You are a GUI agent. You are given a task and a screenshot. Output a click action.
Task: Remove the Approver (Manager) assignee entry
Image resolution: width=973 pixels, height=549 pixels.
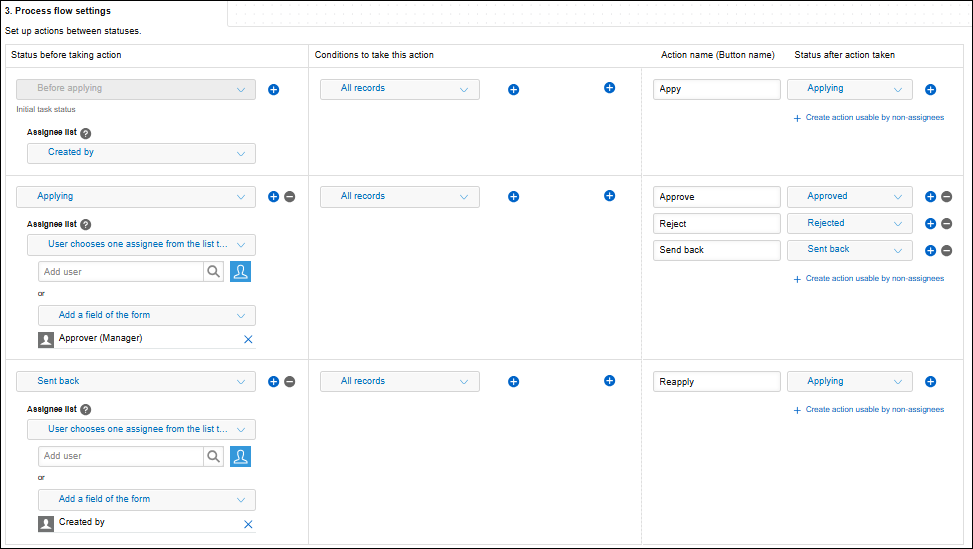[248, 340]
